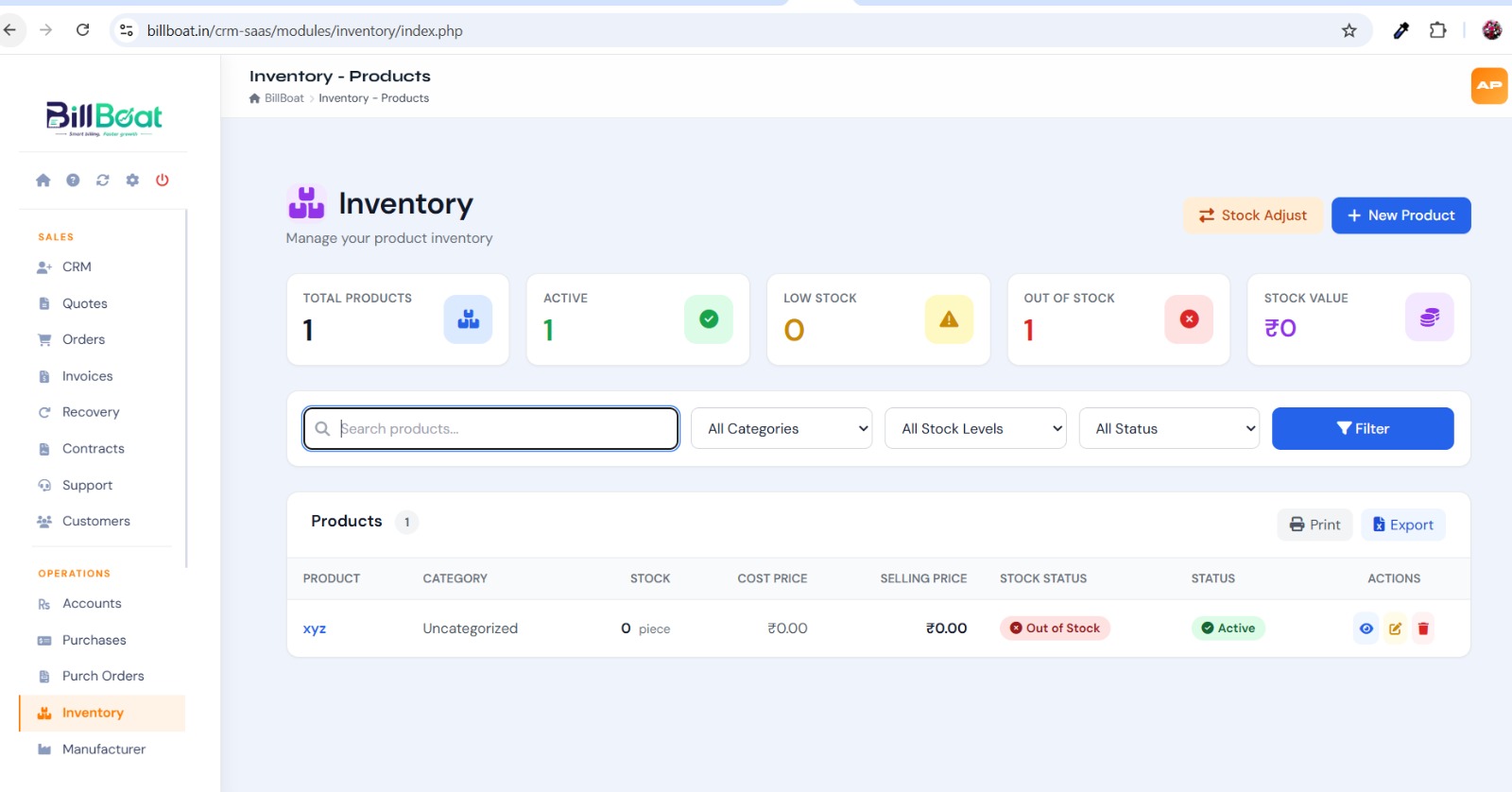Click the STOCK STATUS column header
This screenshot has height=792, width=1512.
pos(1043,578)
